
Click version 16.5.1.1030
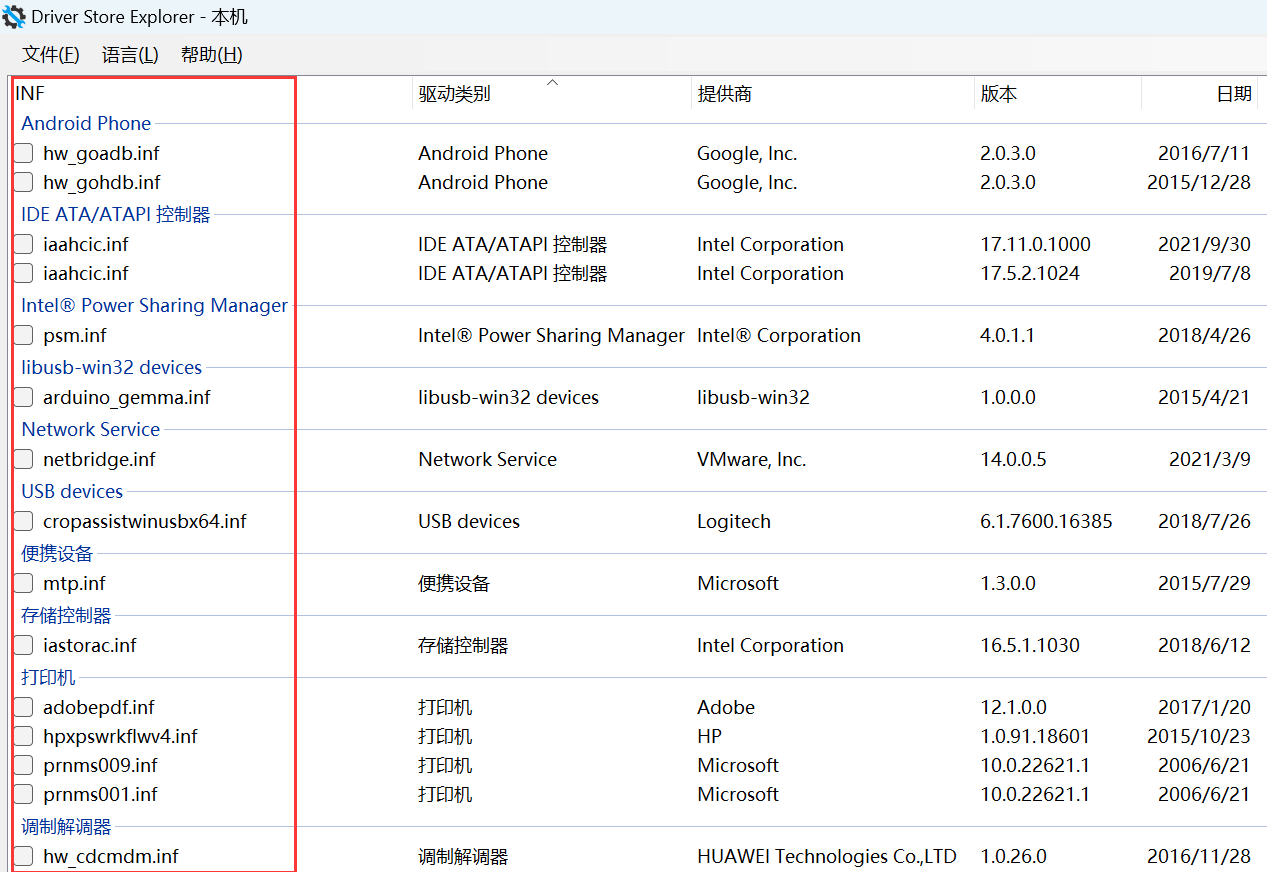coord(1030,646)
